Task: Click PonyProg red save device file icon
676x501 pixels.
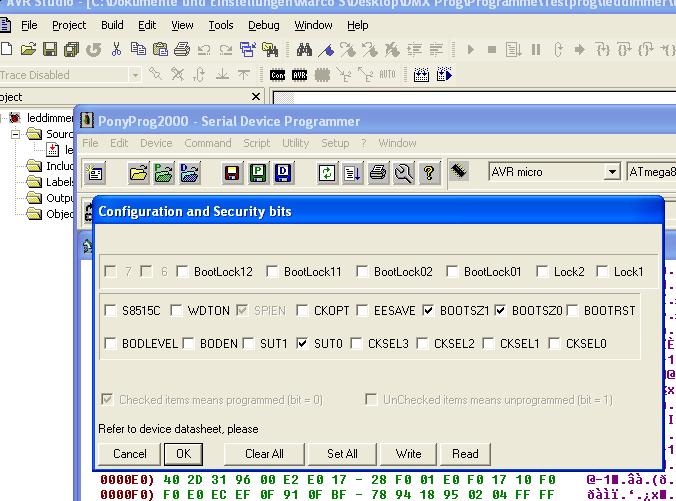Action: [232, 173]
